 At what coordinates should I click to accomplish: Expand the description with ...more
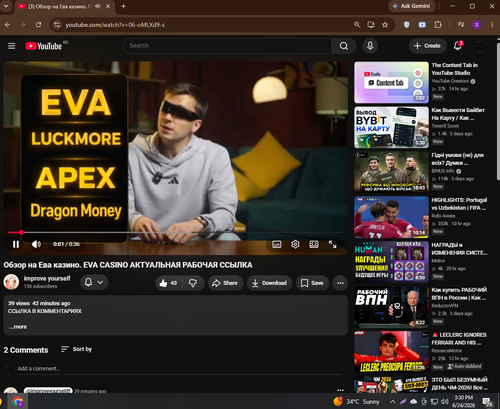[18, 327]
